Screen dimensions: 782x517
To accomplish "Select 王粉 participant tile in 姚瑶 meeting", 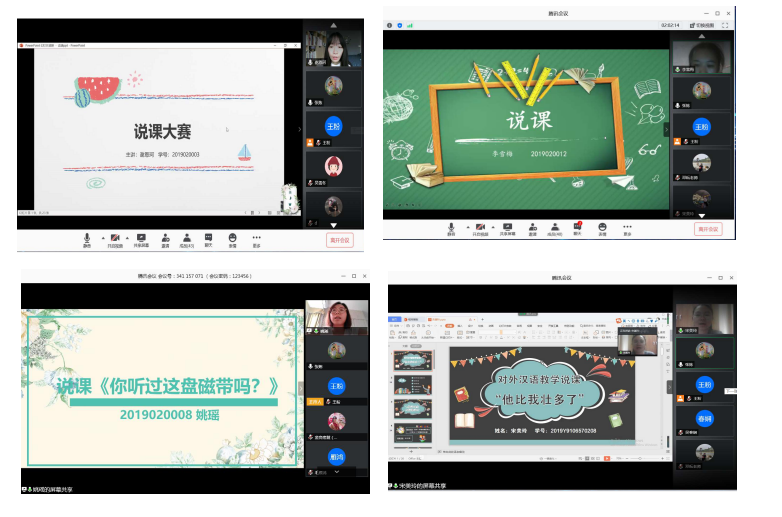I will click(337, 386).
